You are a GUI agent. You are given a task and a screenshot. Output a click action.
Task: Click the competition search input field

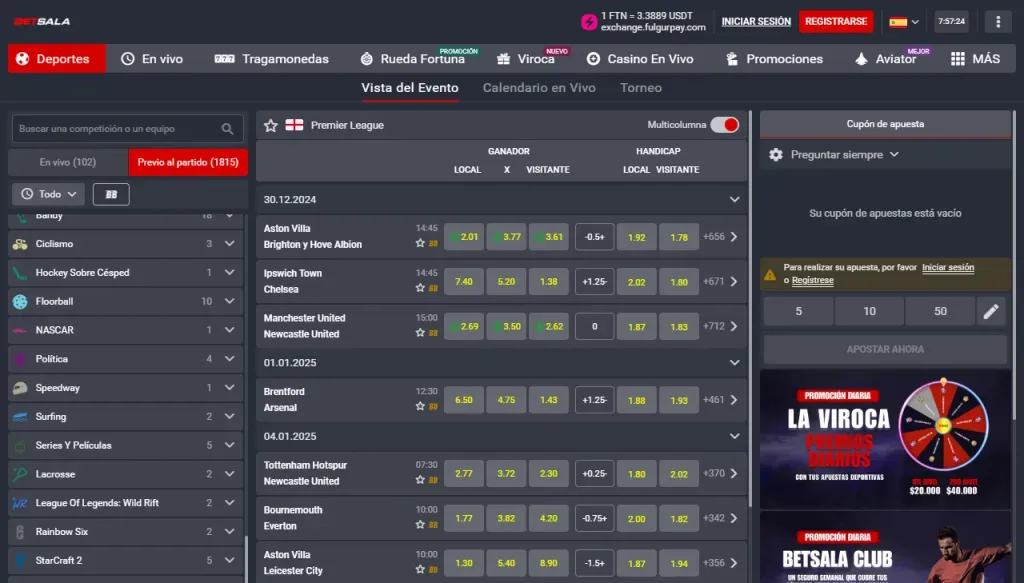point(115,129)
